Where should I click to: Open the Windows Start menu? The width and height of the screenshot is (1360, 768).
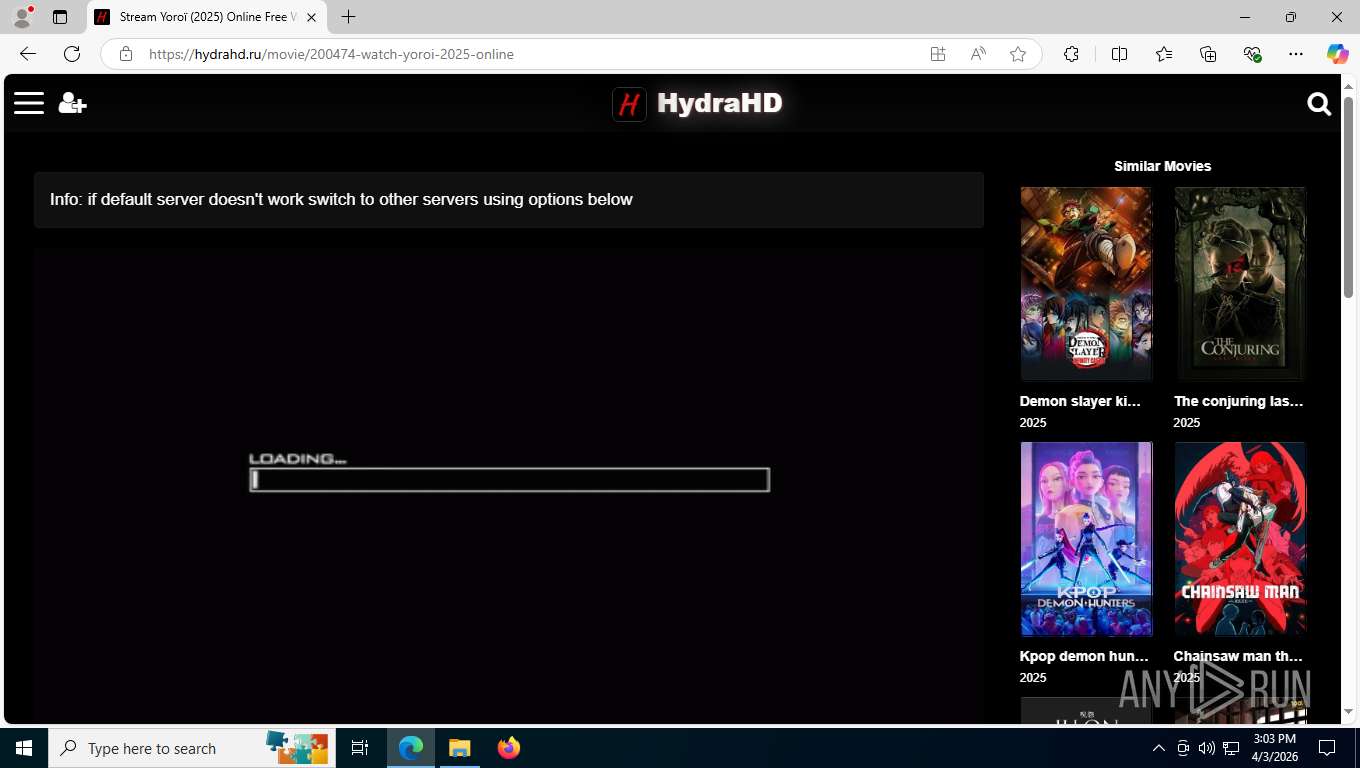24,748
